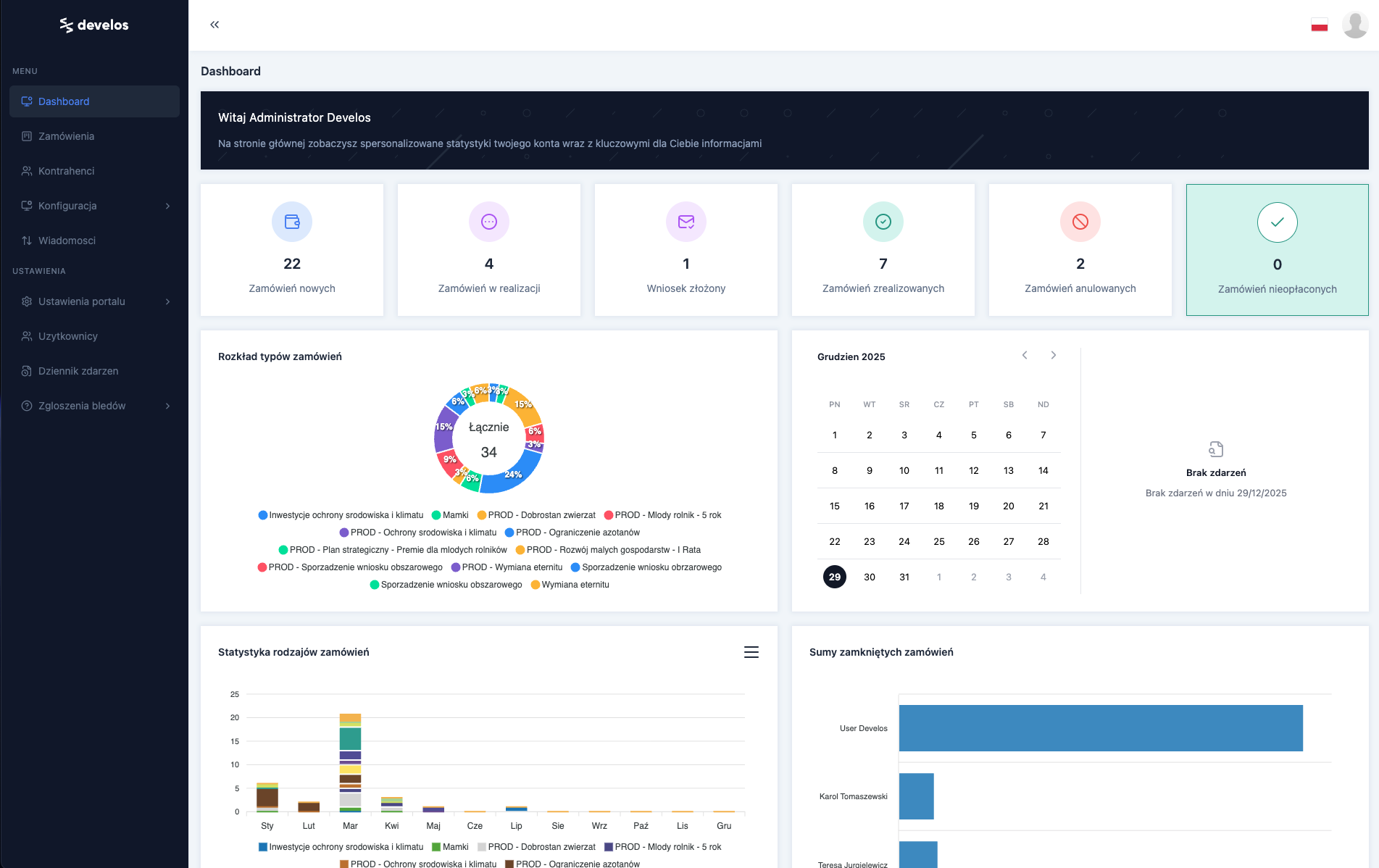
Task: Go to next month in calendar
Action: tap(1054, 355)
